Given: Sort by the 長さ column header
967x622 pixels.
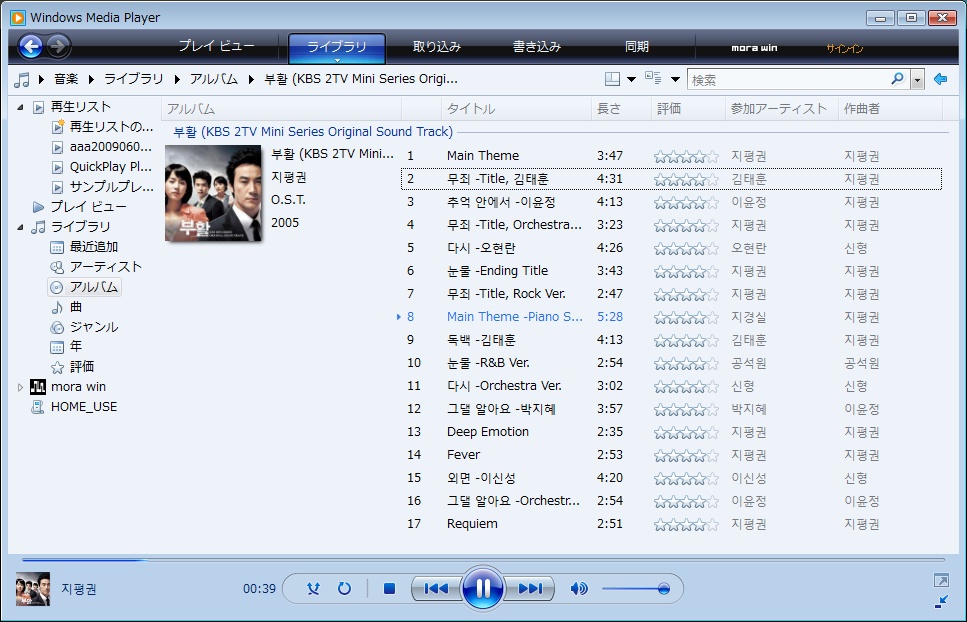Looking at the screenshot, I should [x=621, y=109].
